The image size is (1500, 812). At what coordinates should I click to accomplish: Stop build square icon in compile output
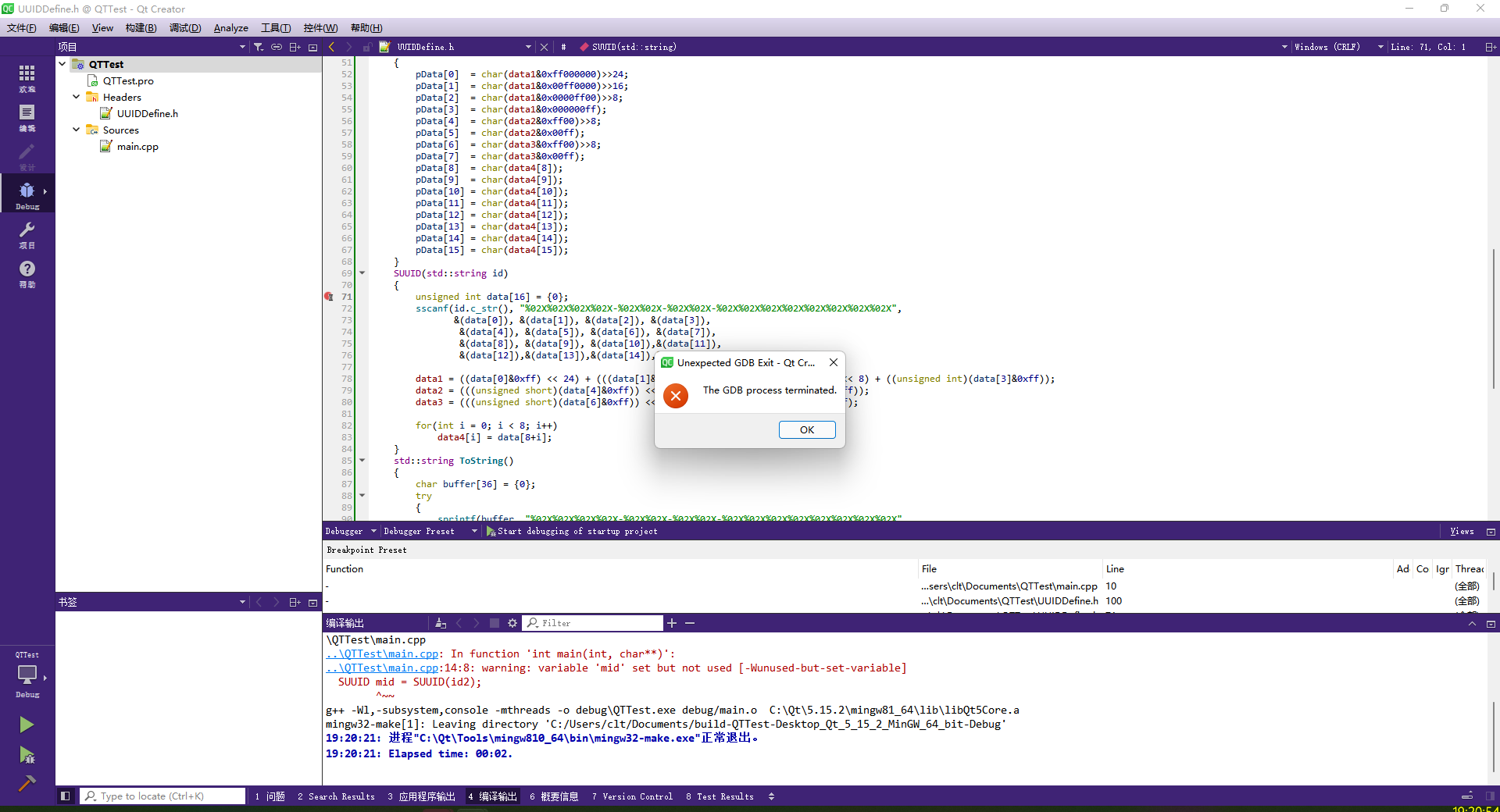495,623
